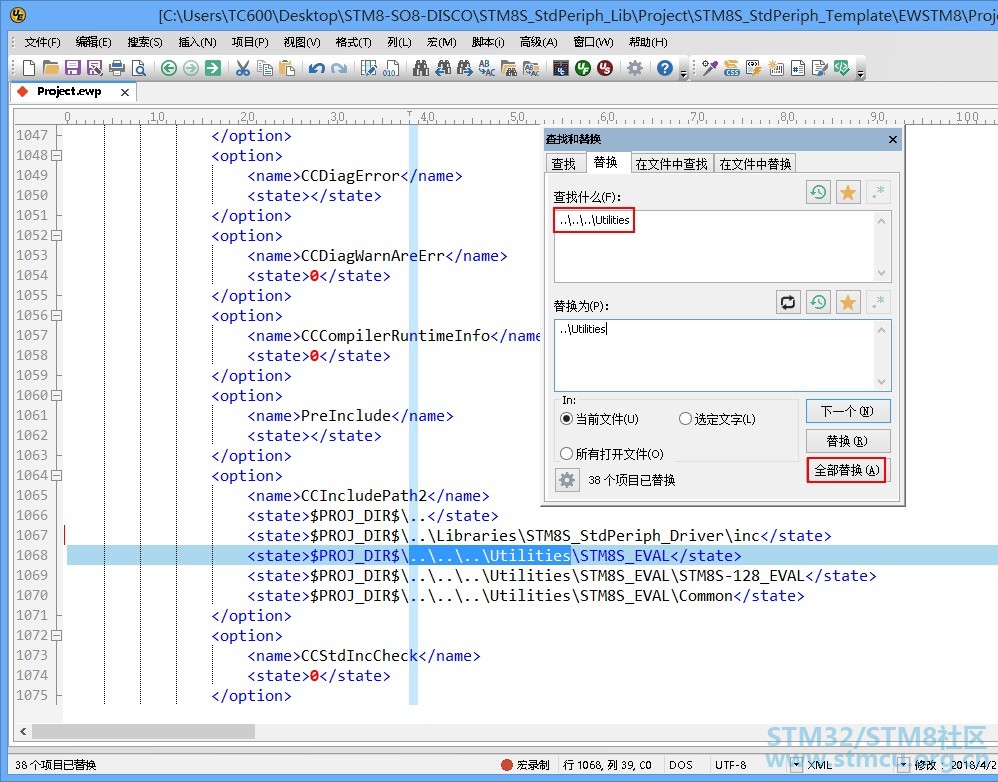The height and width of the screenshot is (782, 998).
Task: Collapse the fold at line 1060
Action: tap(57, 395)
